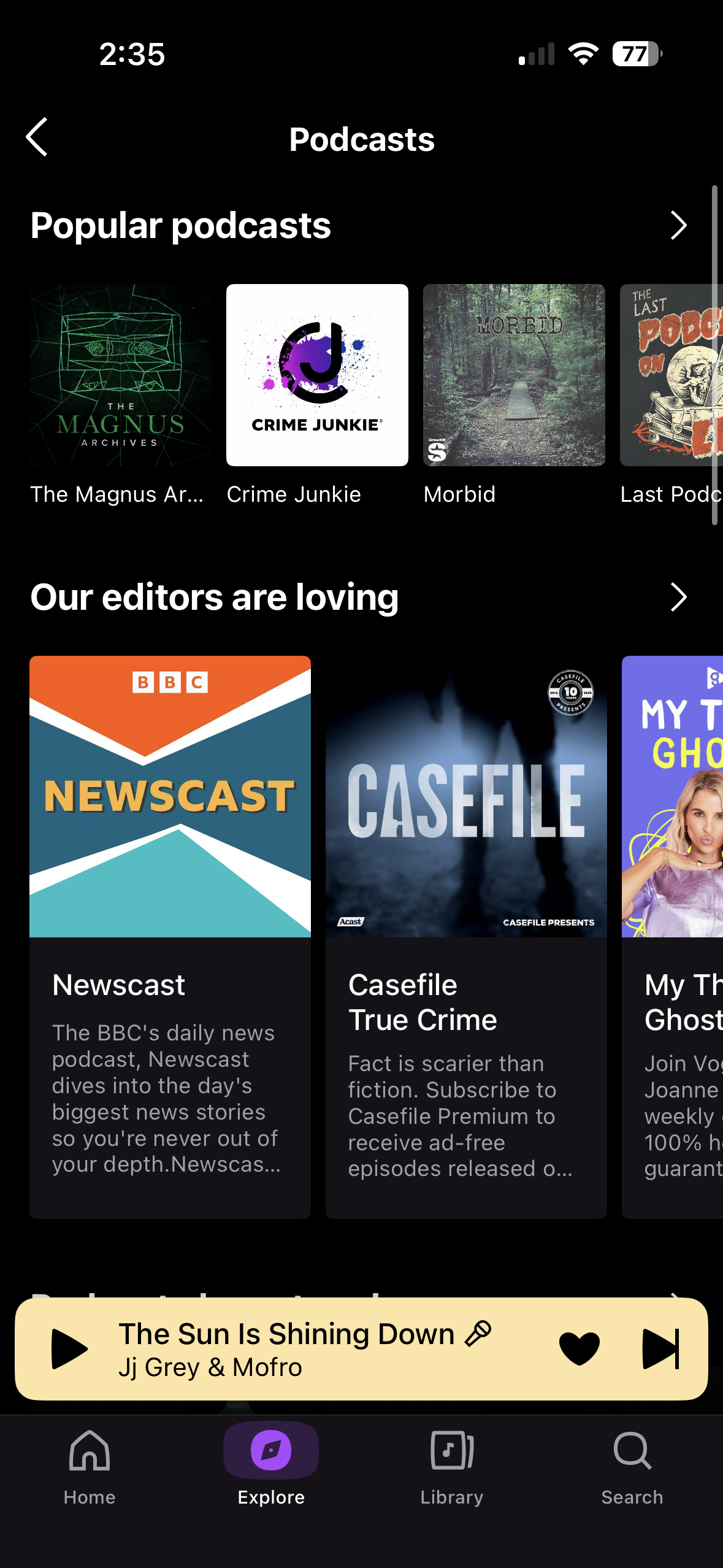Skip to next track
The height and width of the screenshot is (1568, 723).
(661, 1348)
